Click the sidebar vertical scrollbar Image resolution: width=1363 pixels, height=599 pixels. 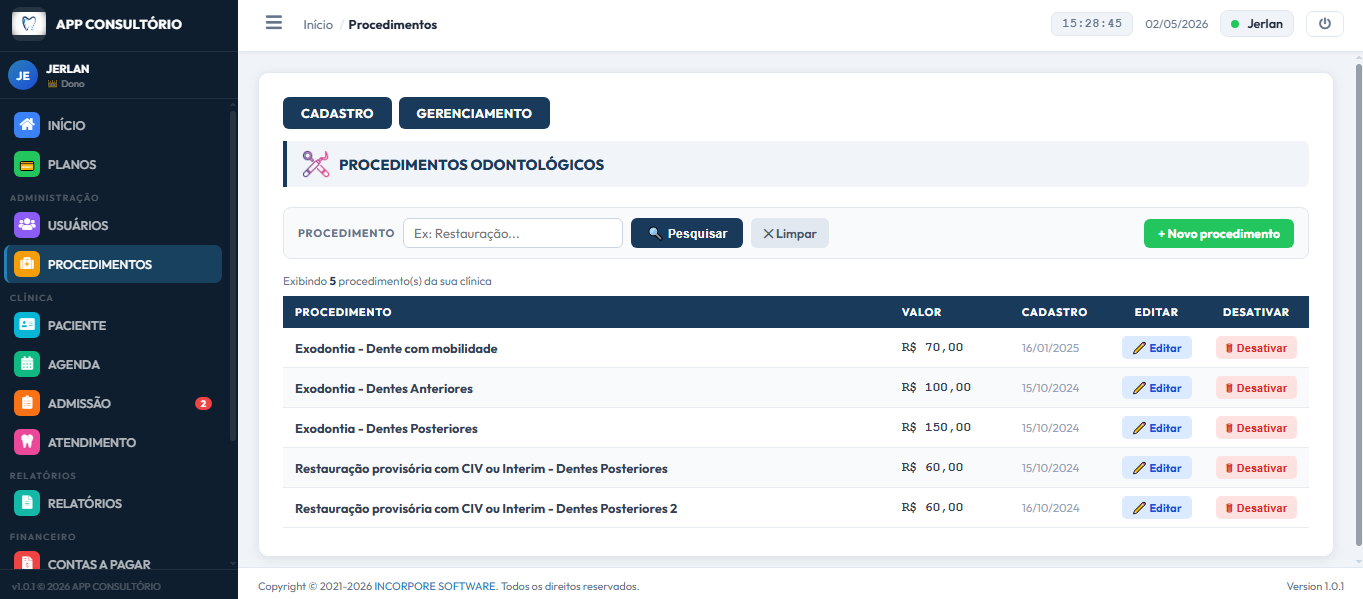point(233,275)
